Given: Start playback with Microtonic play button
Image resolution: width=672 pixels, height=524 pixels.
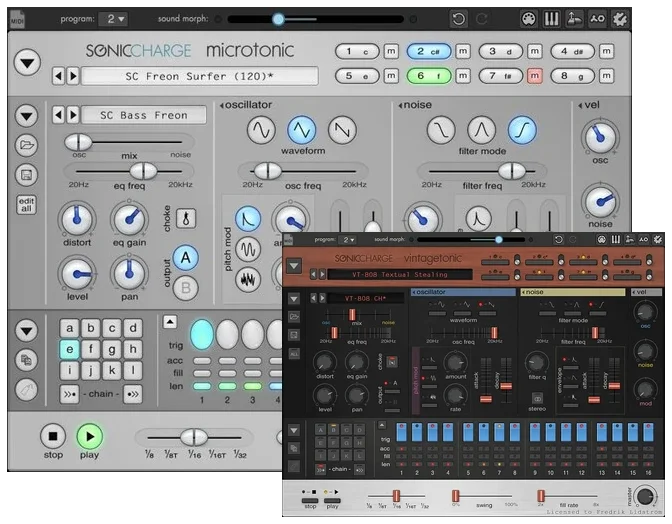Looking at the screenshot, I should 90,436.
